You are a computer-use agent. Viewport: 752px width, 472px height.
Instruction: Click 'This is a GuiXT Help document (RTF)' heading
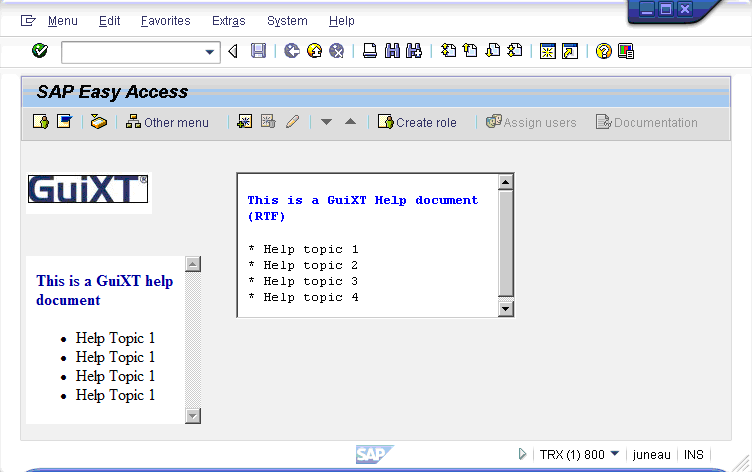coord(363,208)
